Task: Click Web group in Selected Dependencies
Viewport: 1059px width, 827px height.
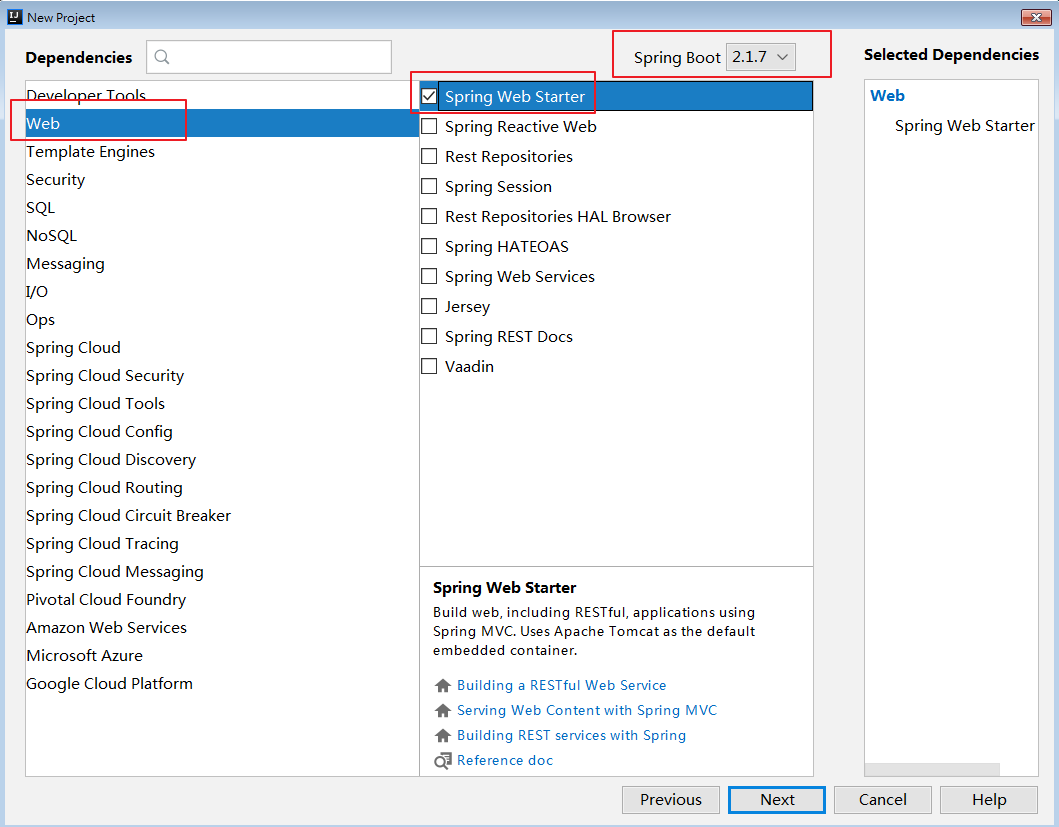Action: [x=887, y=96]
